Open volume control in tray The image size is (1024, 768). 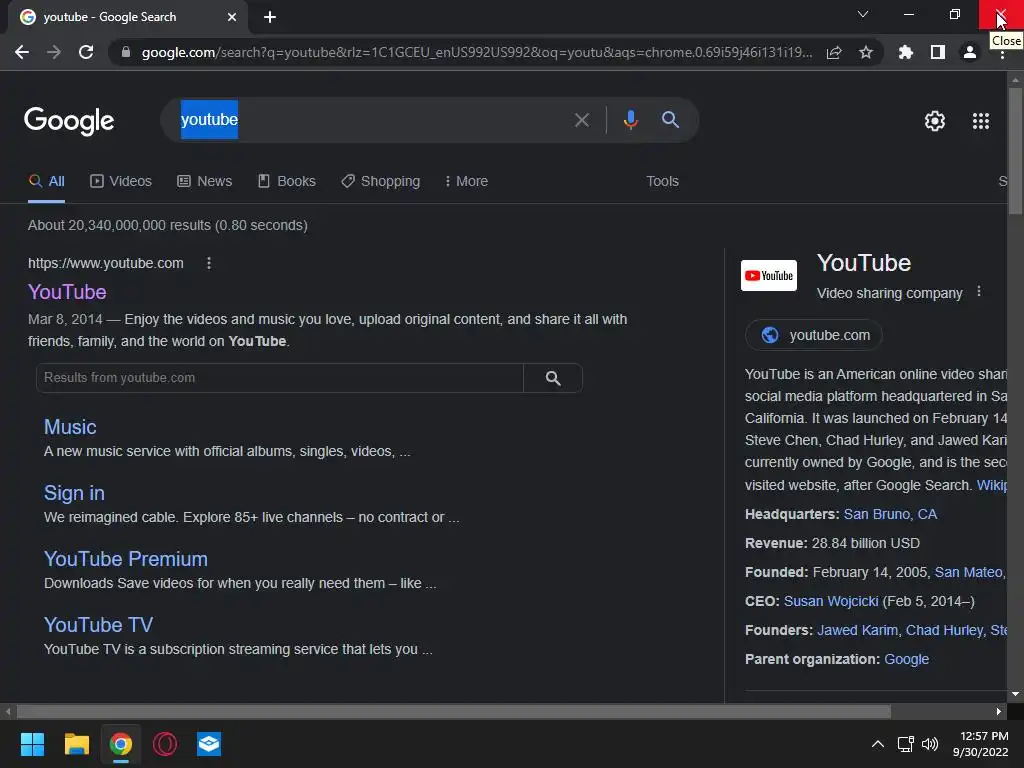930,744
